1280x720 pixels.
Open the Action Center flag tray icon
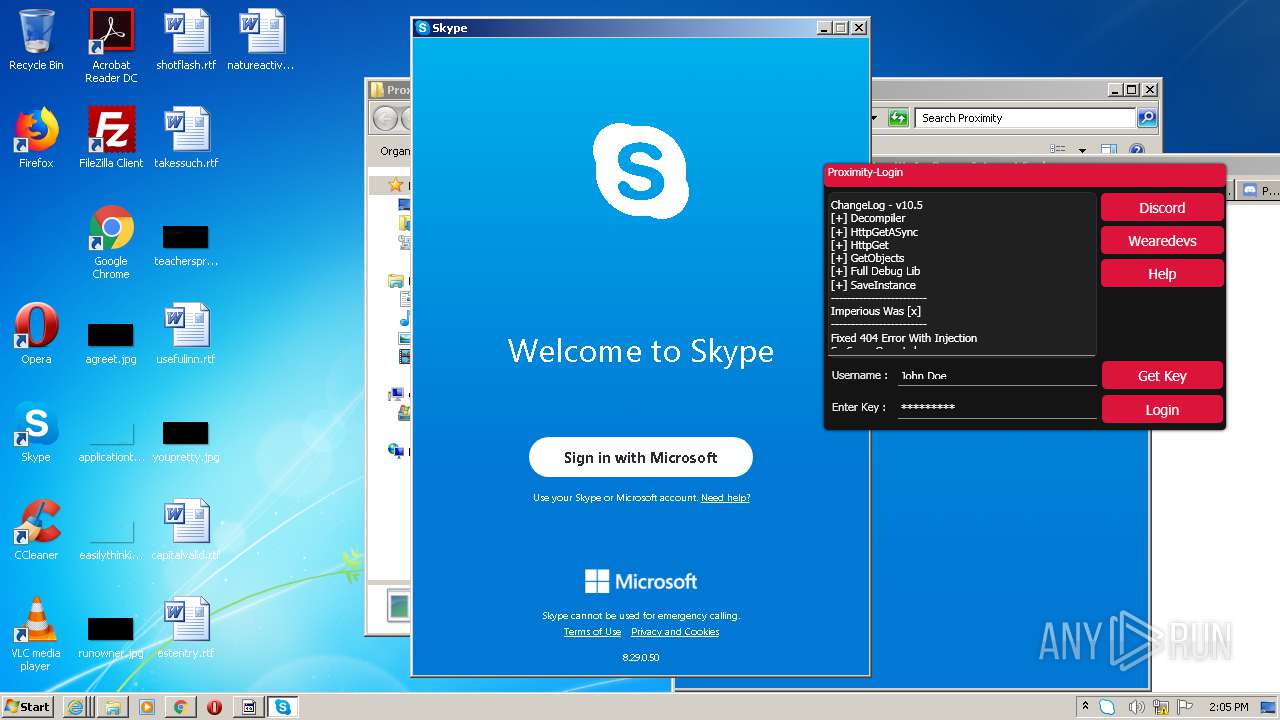click(x=1186, y=707)
